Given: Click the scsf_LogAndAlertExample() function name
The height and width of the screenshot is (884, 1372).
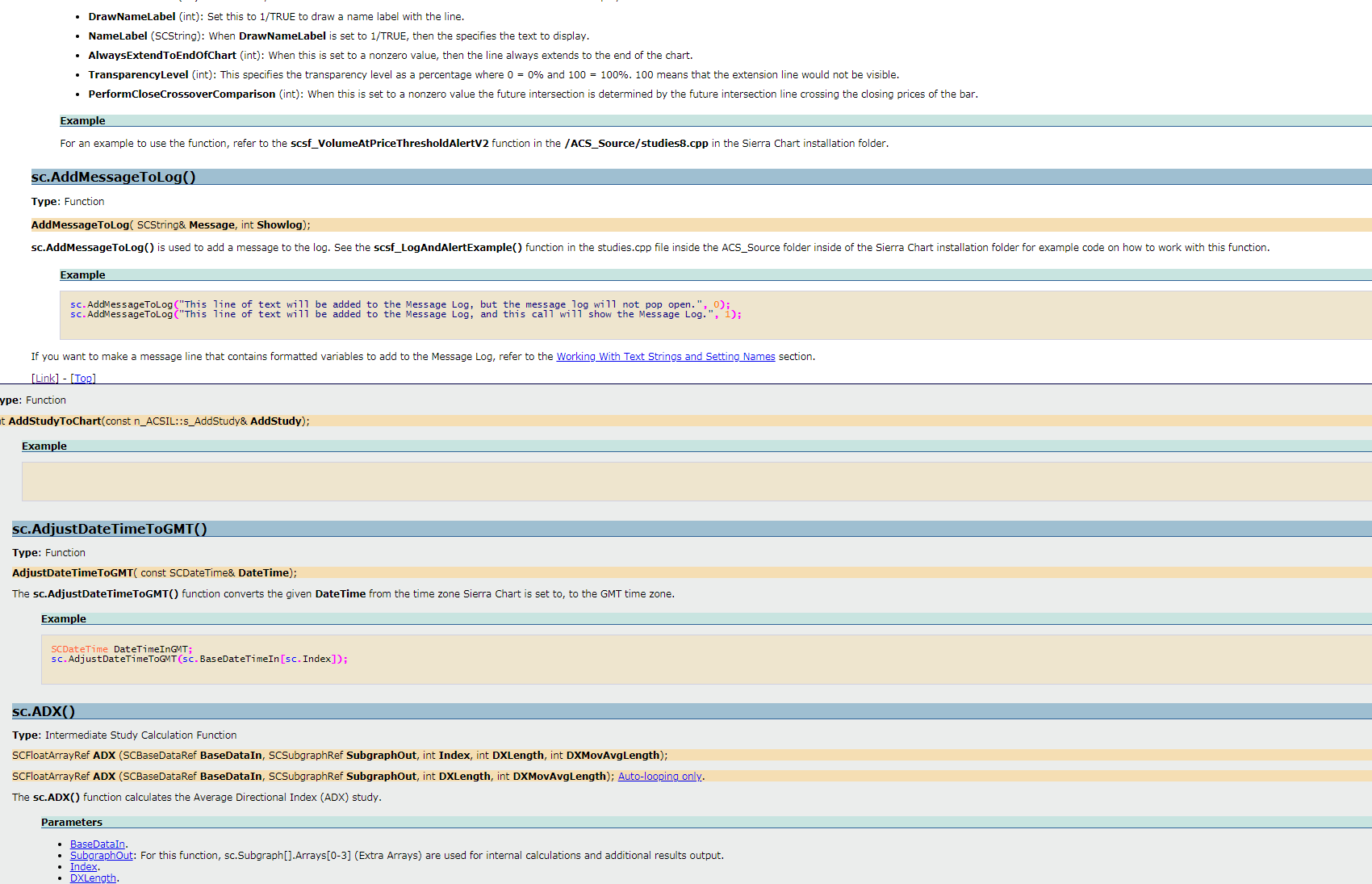Looking at the screenshot, I should 448,248.
